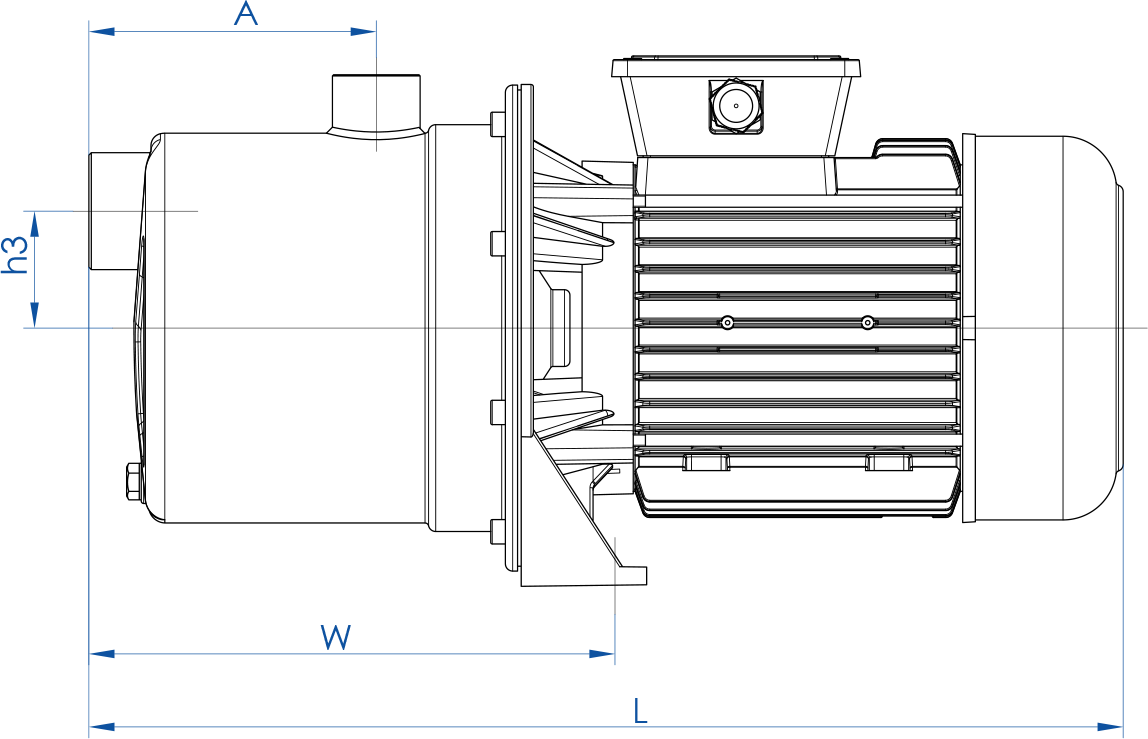Screen dimensions: 1148x739
Task: Click the right screw on motor fins
Action: pyautogui.click(x=867, y=322)
